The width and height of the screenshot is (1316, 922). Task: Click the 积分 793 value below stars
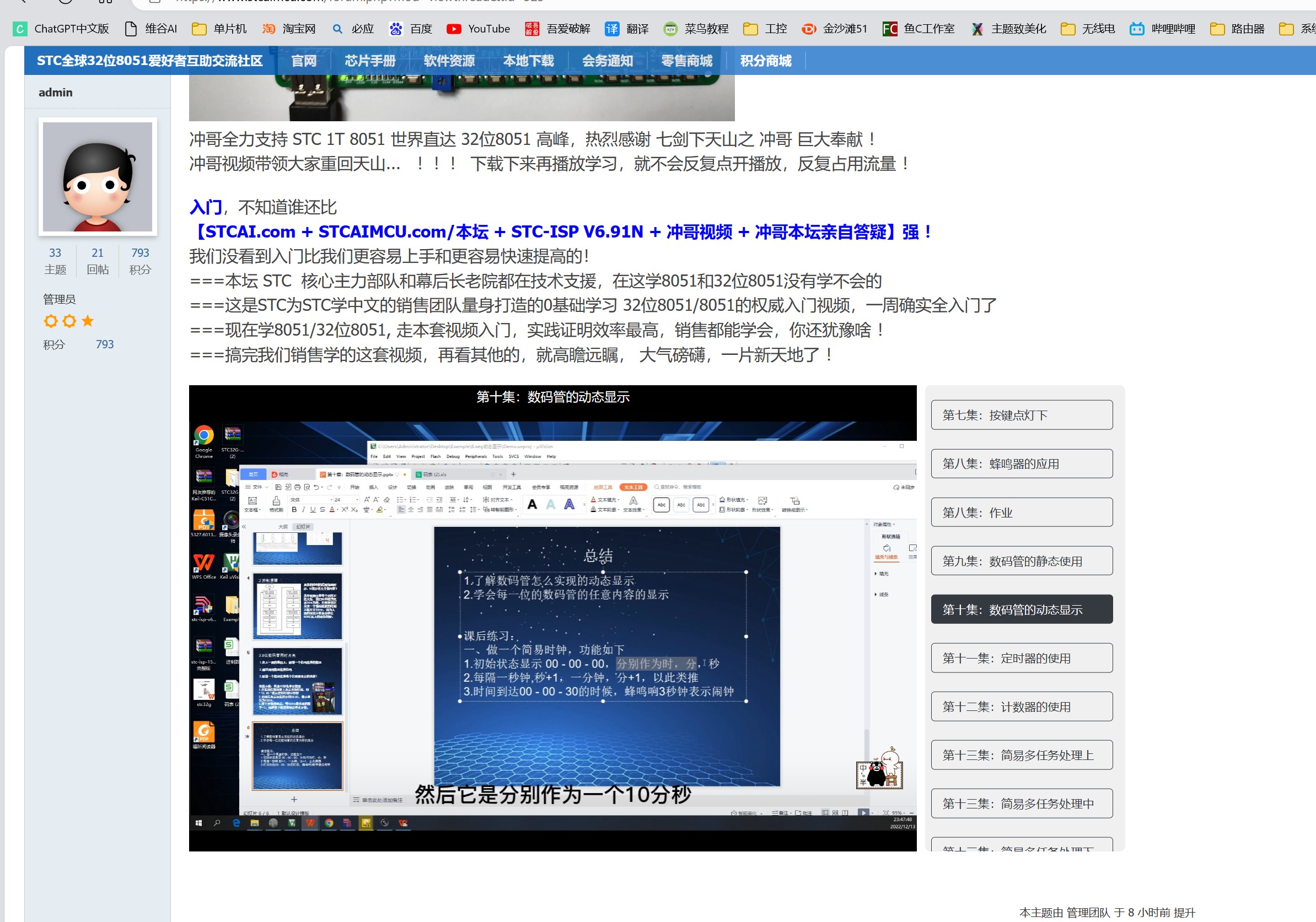(x=104, y=344)
